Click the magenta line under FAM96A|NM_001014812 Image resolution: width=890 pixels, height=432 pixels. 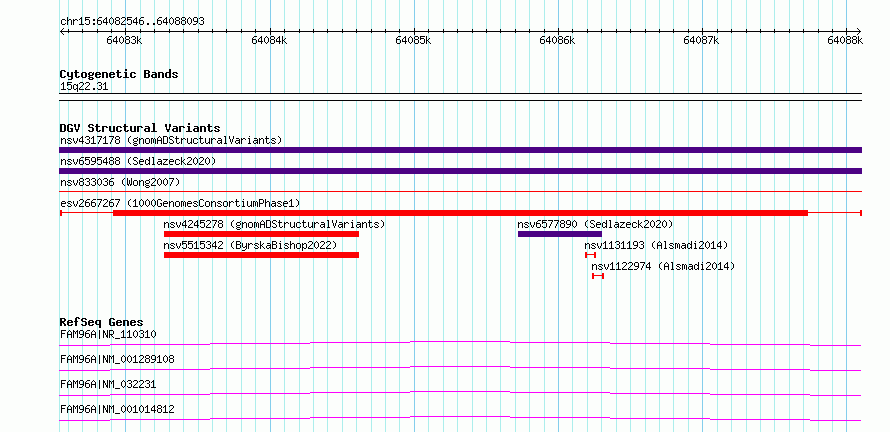460,418
